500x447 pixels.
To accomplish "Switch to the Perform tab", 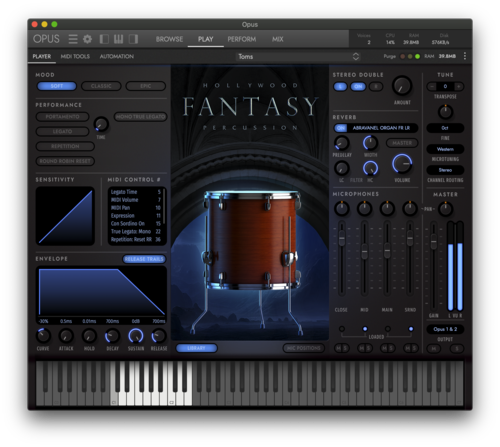I will coord(242,39).
